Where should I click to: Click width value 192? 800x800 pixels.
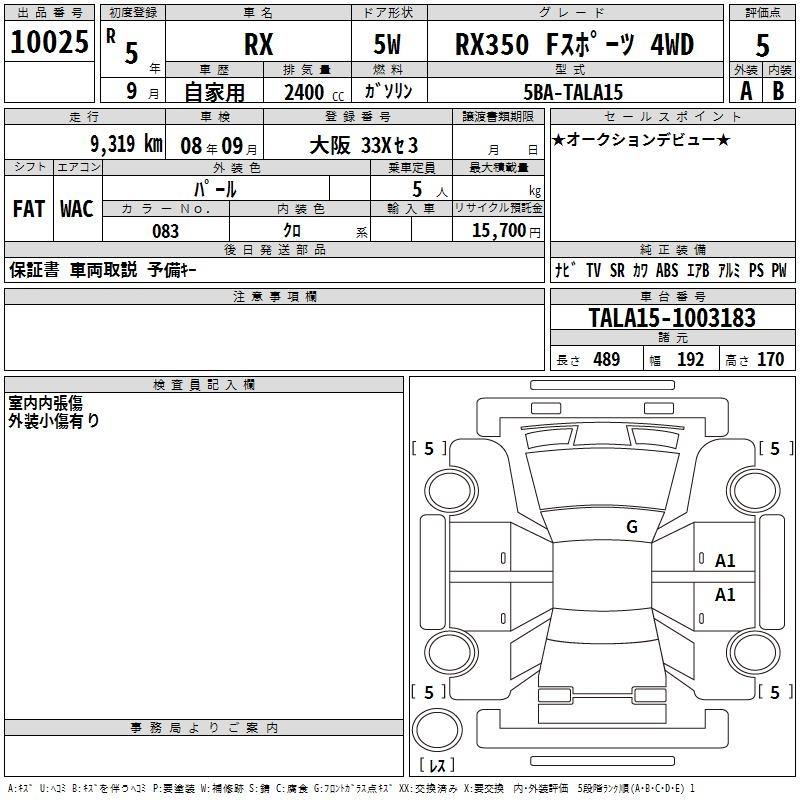690,359
